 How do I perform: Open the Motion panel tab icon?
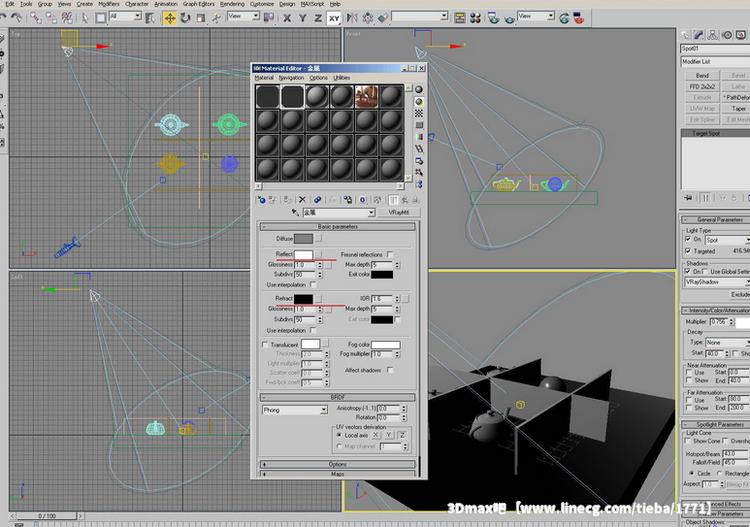(727, 35)
